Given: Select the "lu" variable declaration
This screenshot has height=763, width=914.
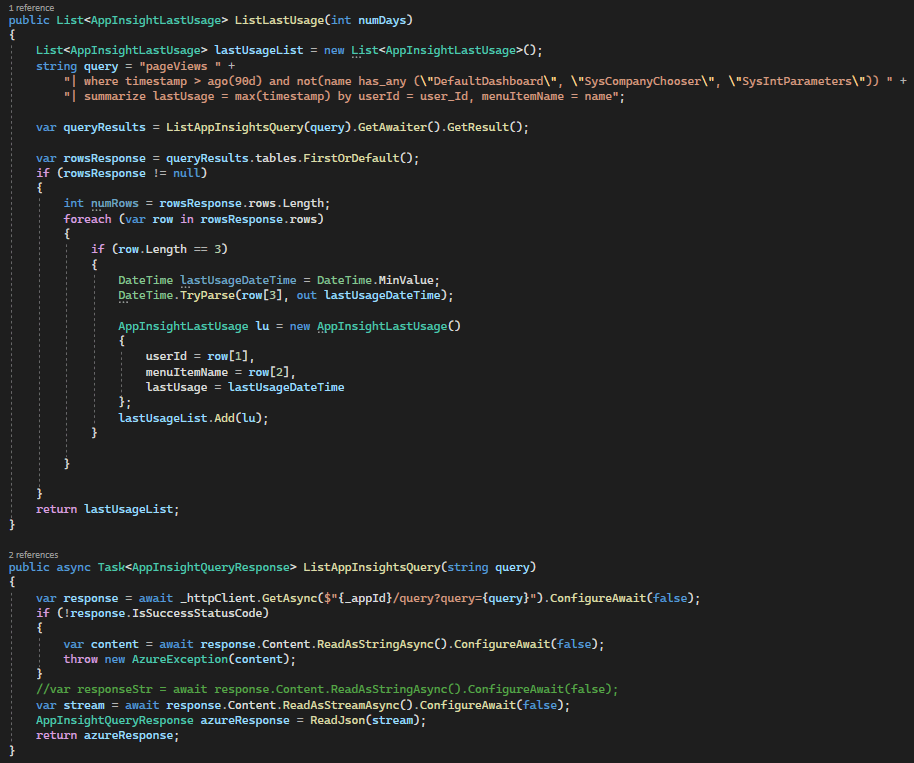Looking at the screenshot, I should [x=262, y=327].
